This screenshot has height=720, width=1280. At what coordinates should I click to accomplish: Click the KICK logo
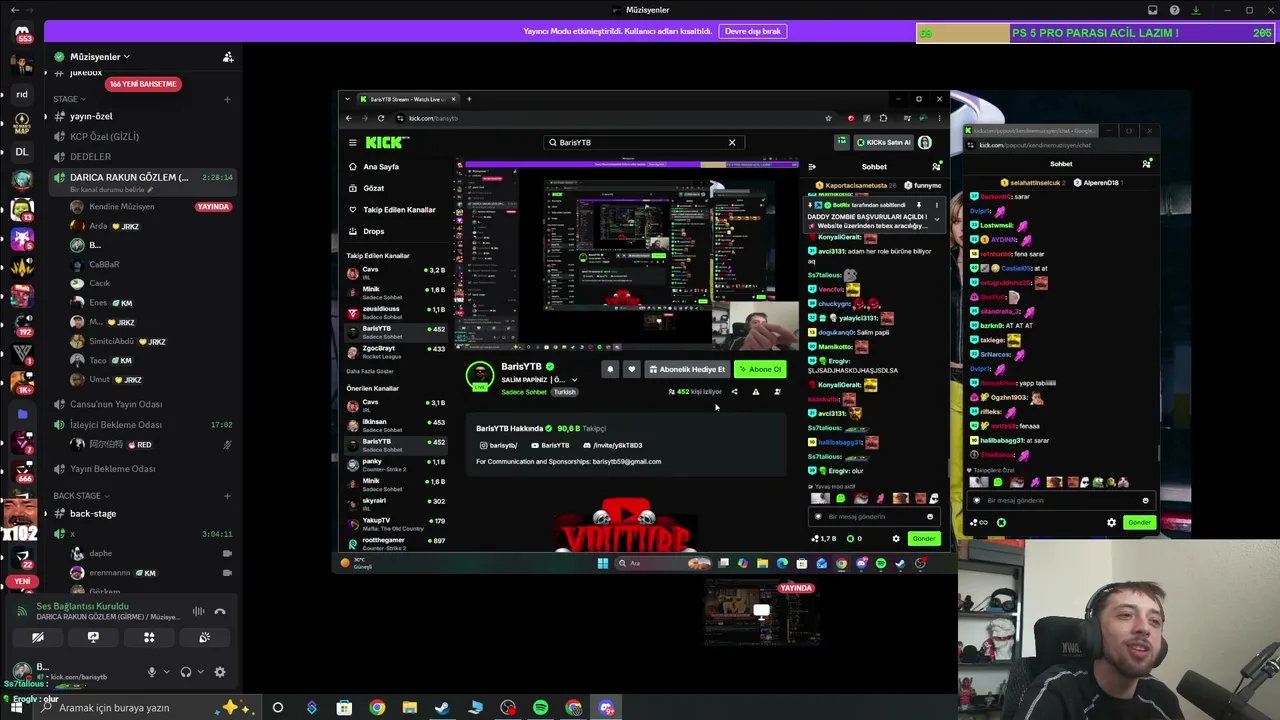point(386,143)
